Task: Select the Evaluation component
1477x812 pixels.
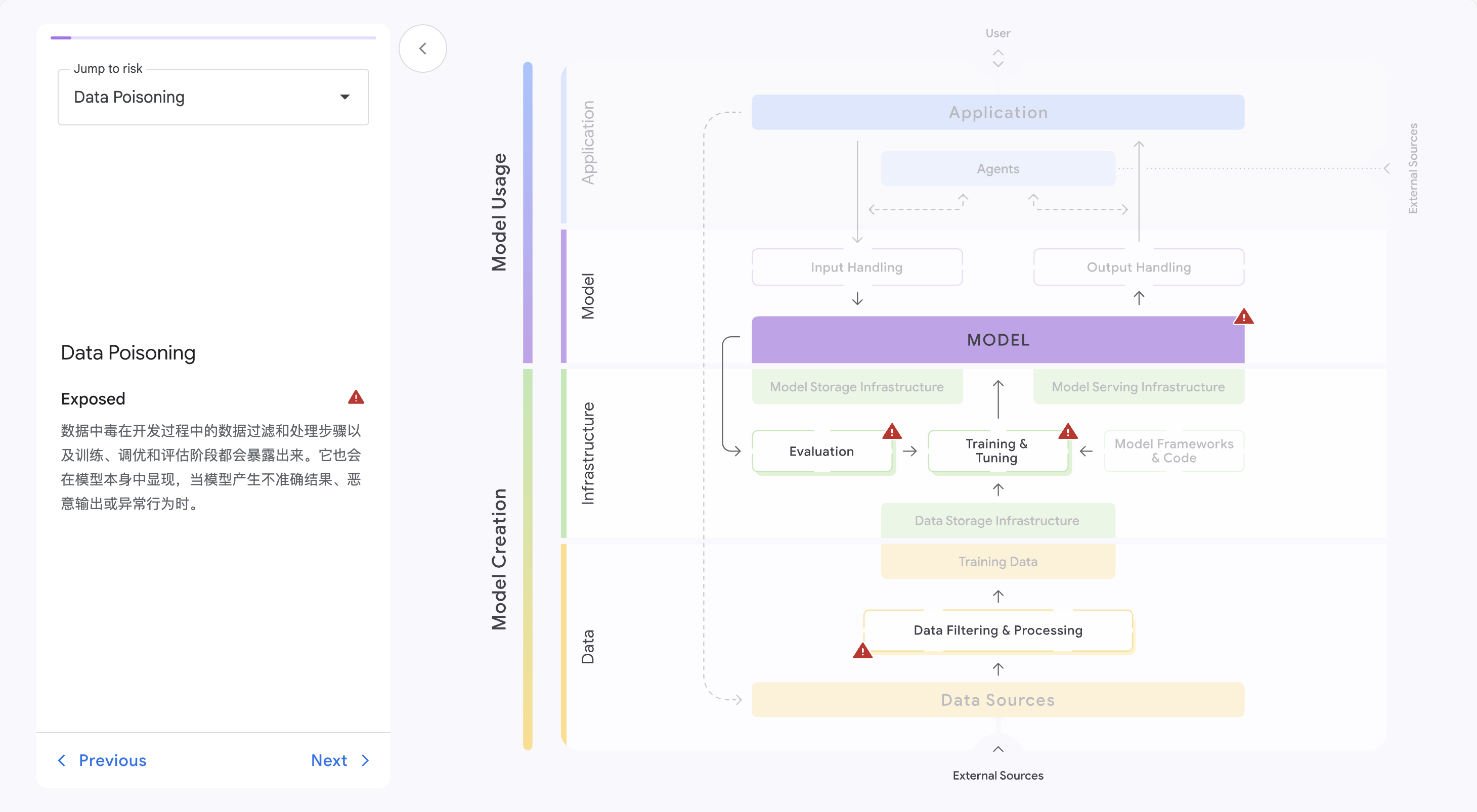Action: pos(821,452)
